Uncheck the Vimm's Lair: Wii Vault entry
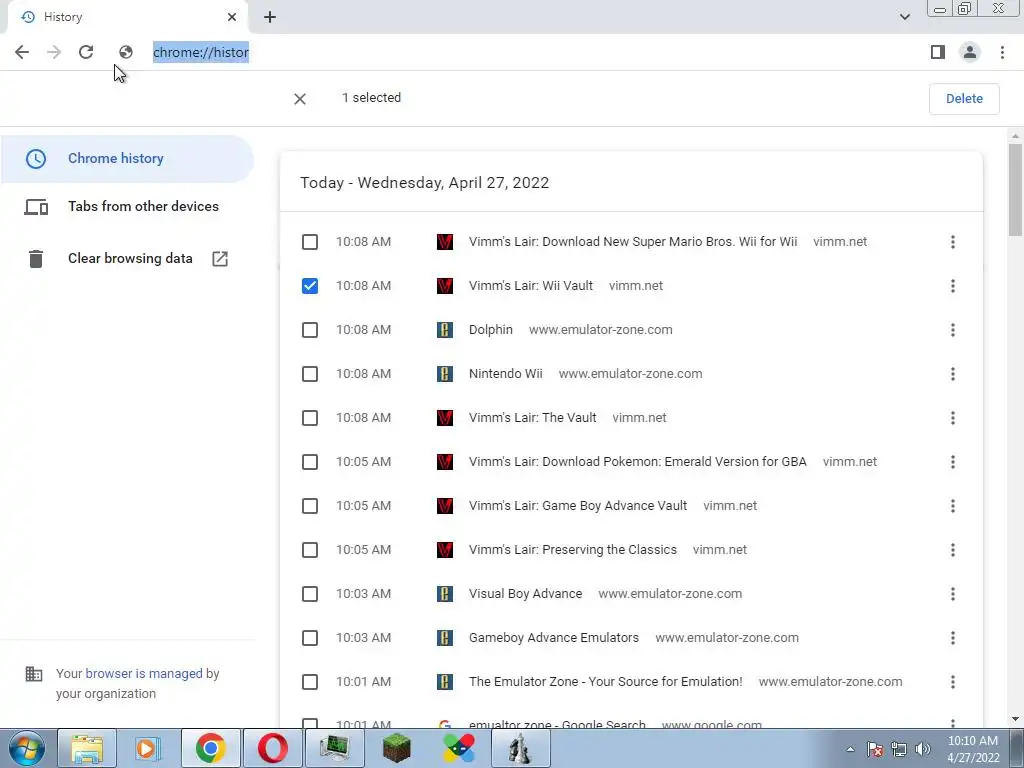The height and width of the screenshot is (768, 1024). [310, 286]
